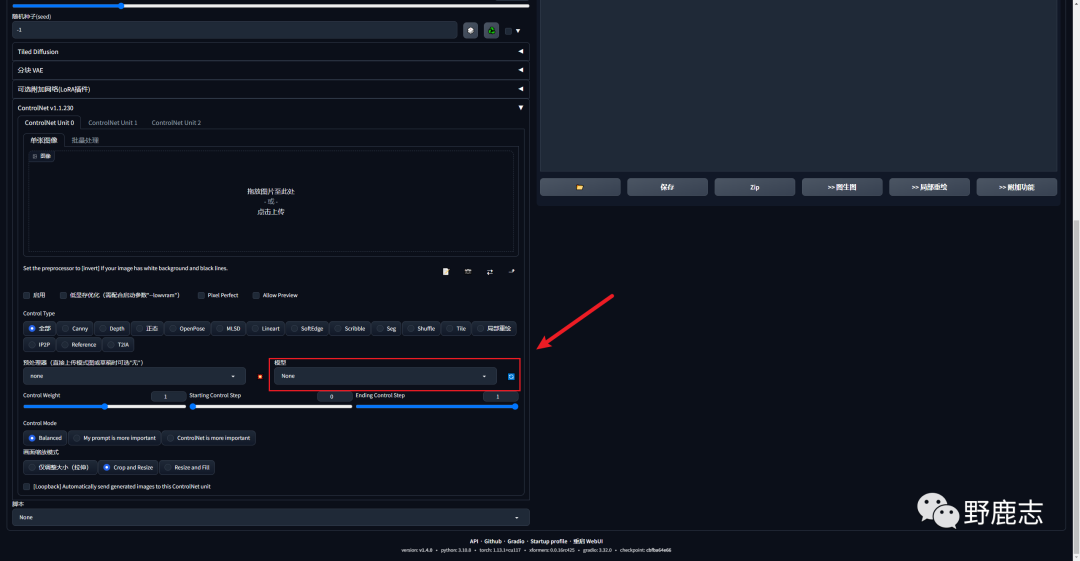This screenshot has width=1080, height=561.
Task: Choose ControlNet is more important mode
Action: [209, 438]
